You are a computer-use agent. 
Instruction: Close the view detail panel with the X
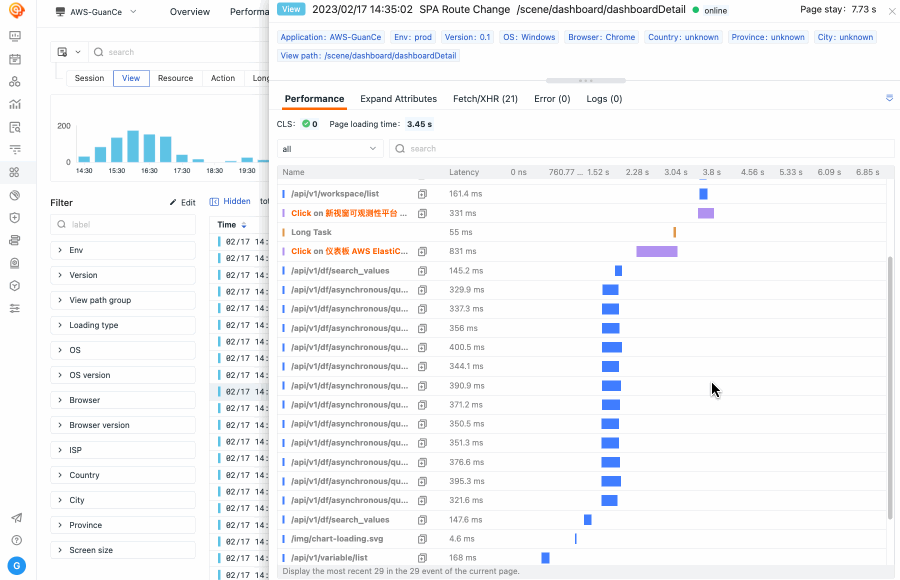tap(893, 11)
